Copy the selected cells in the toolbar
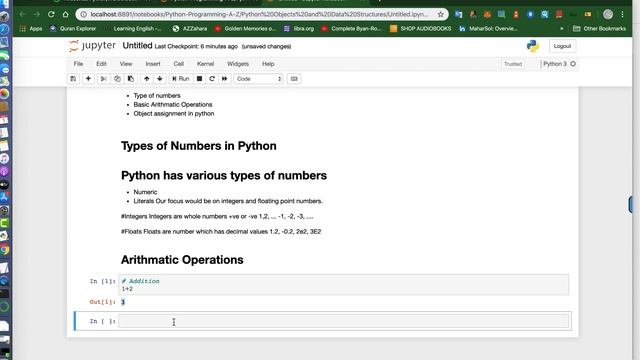640x360 pixels. pyautogui.click(x=117, y=79)
